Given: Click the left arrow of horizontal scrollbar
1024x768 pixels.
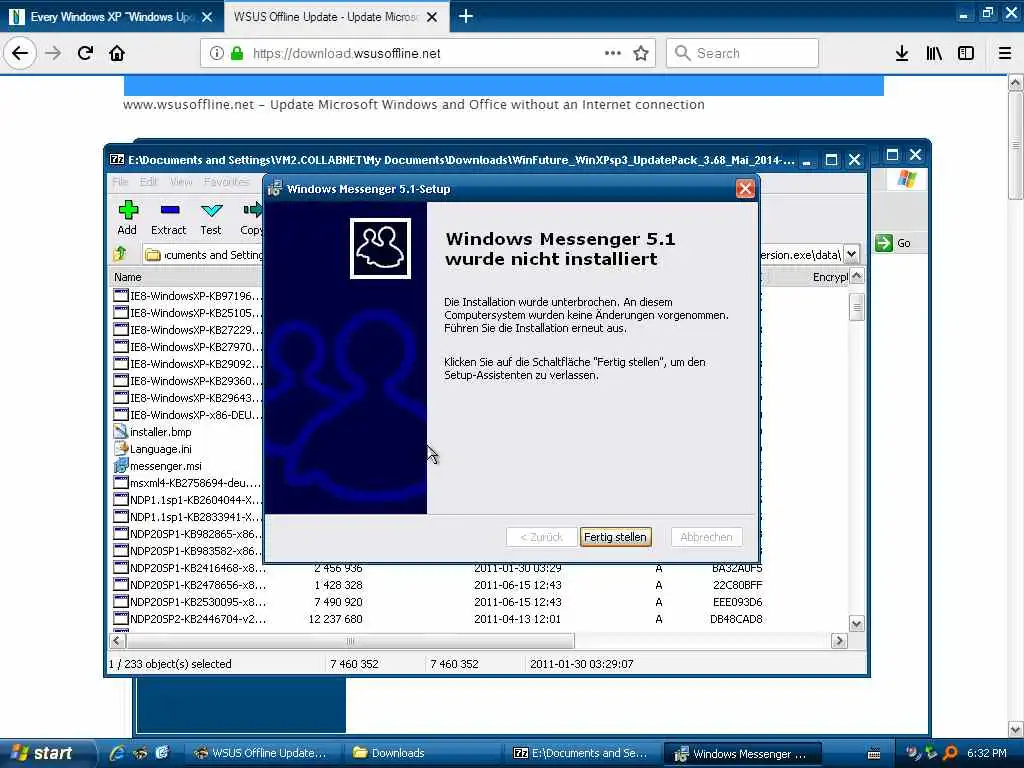Looking at the screenshot, I should (x=117, y=641).
